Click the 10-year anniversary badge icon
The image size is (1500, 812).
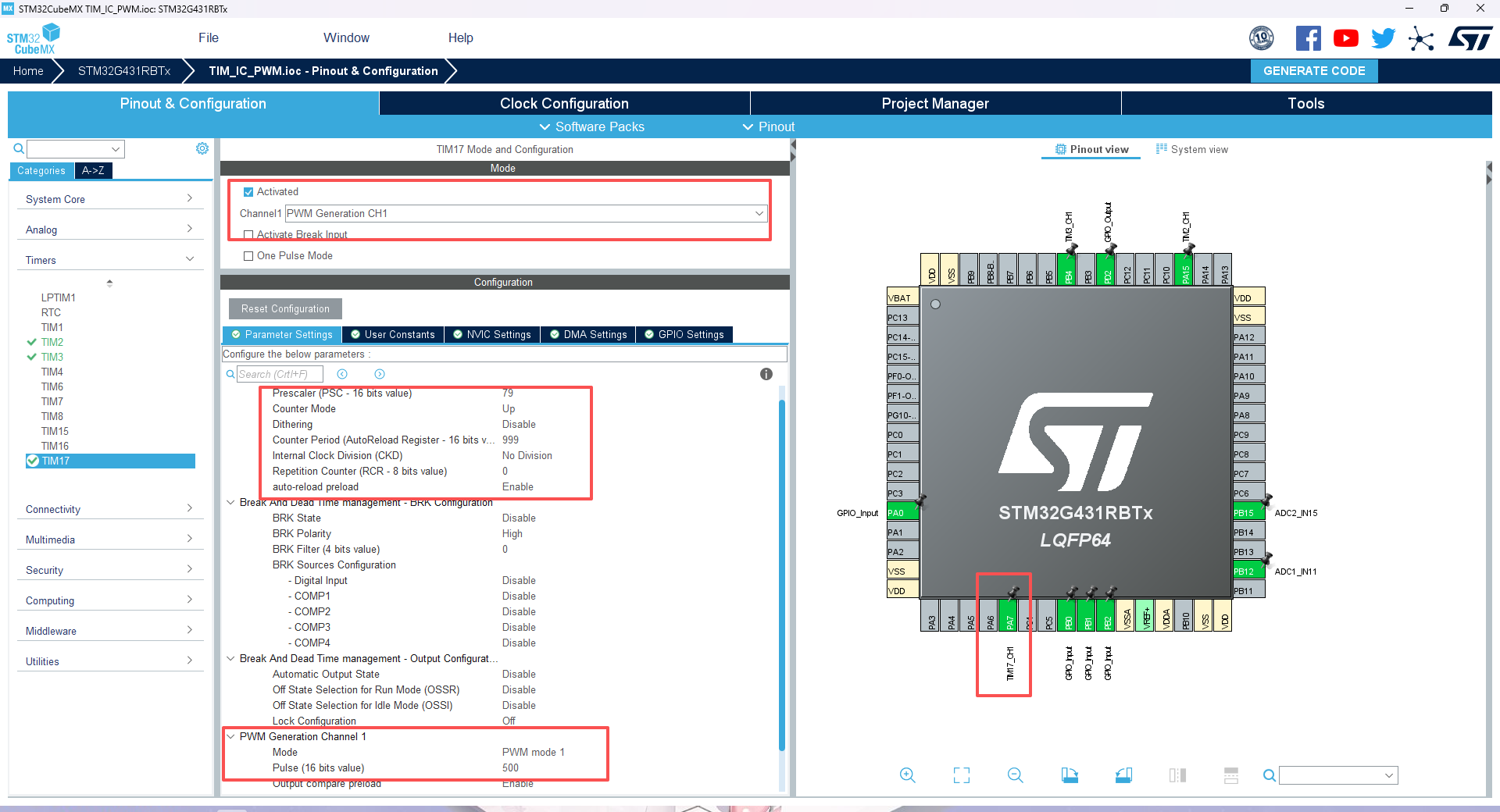click(1262, 38)
